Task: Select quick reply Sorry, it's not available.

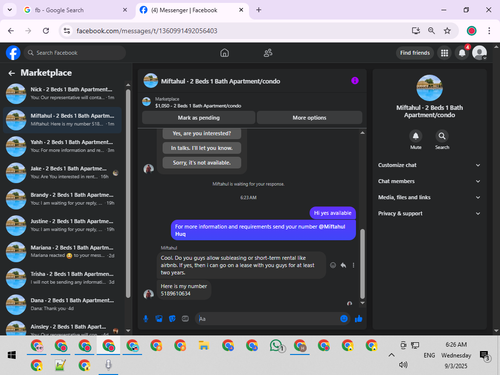Action: pyautogui.click(x=202, y=163)
